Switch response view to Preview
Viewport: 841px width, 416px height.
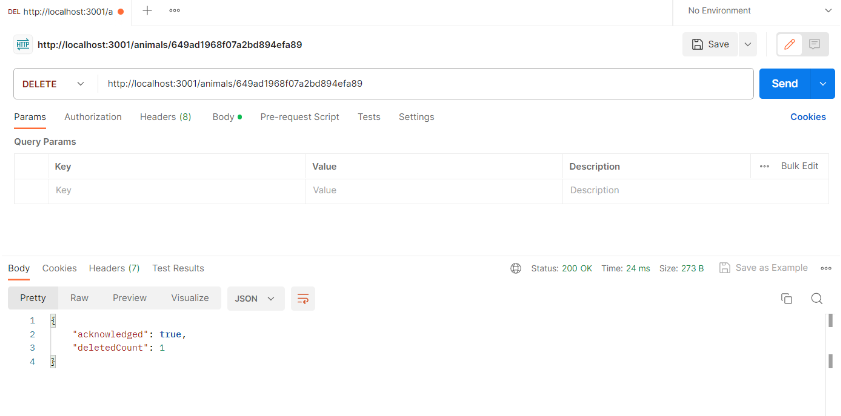[129, 298]
